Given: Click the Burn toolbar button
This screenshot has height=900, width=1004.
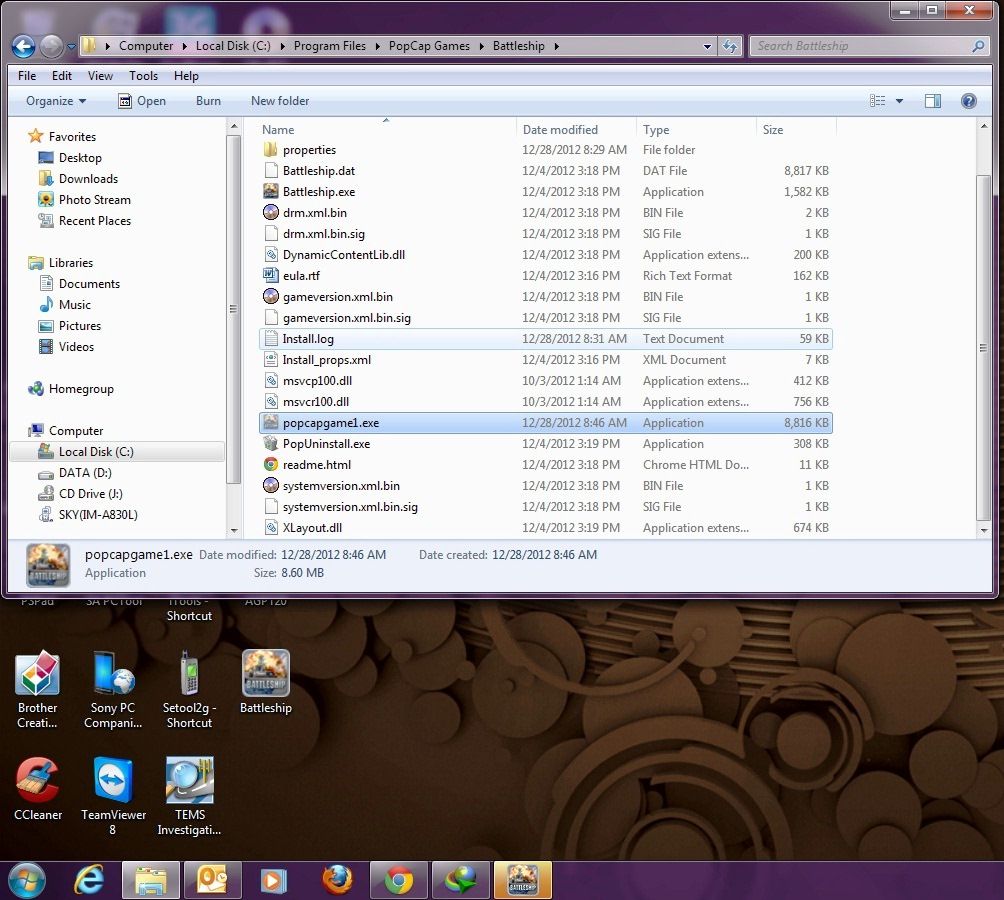Looking at the screenshot, I should point(208,100).
